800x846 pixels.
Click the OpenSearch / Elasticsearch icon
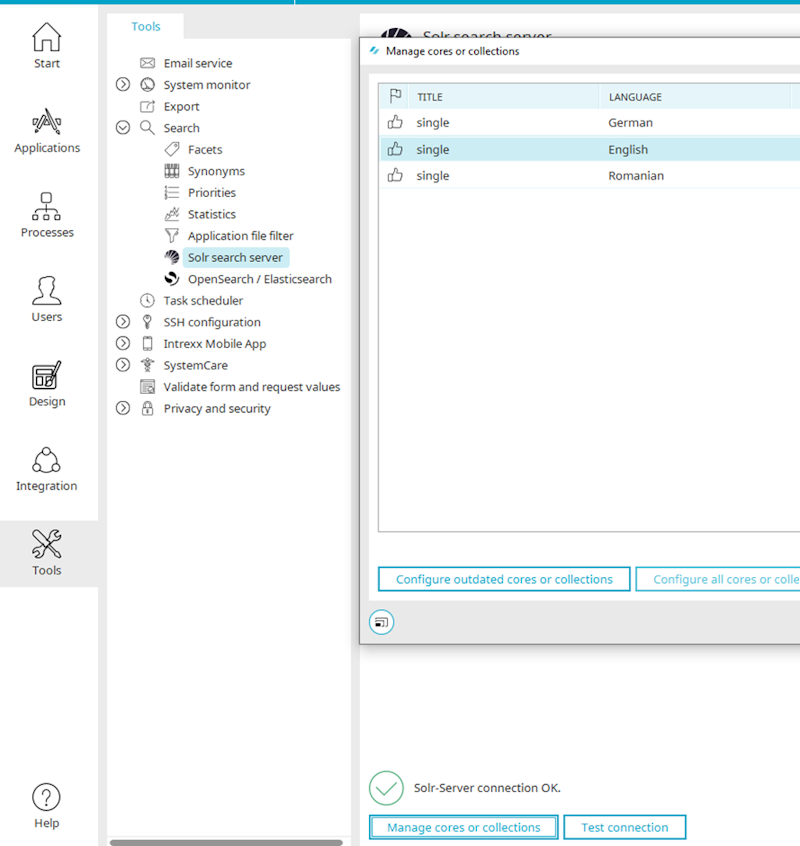pos(170,279)
